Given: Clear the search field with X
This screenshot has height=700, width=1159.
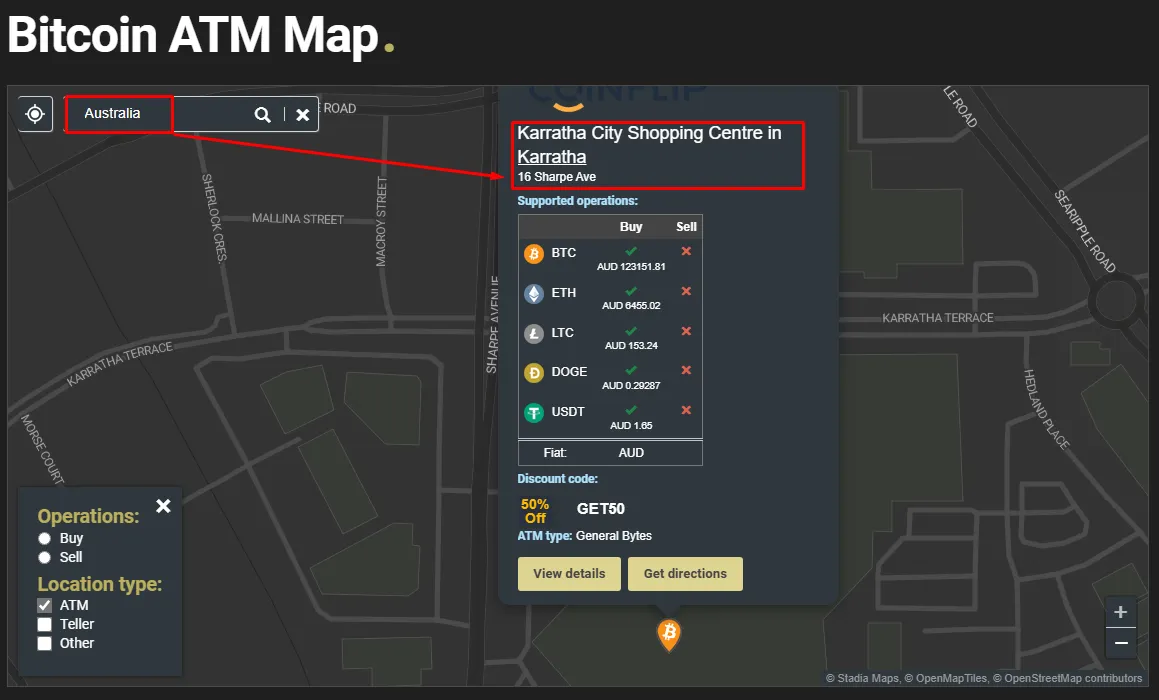Looking at the screenshot, I should click(x=302, y=115).
